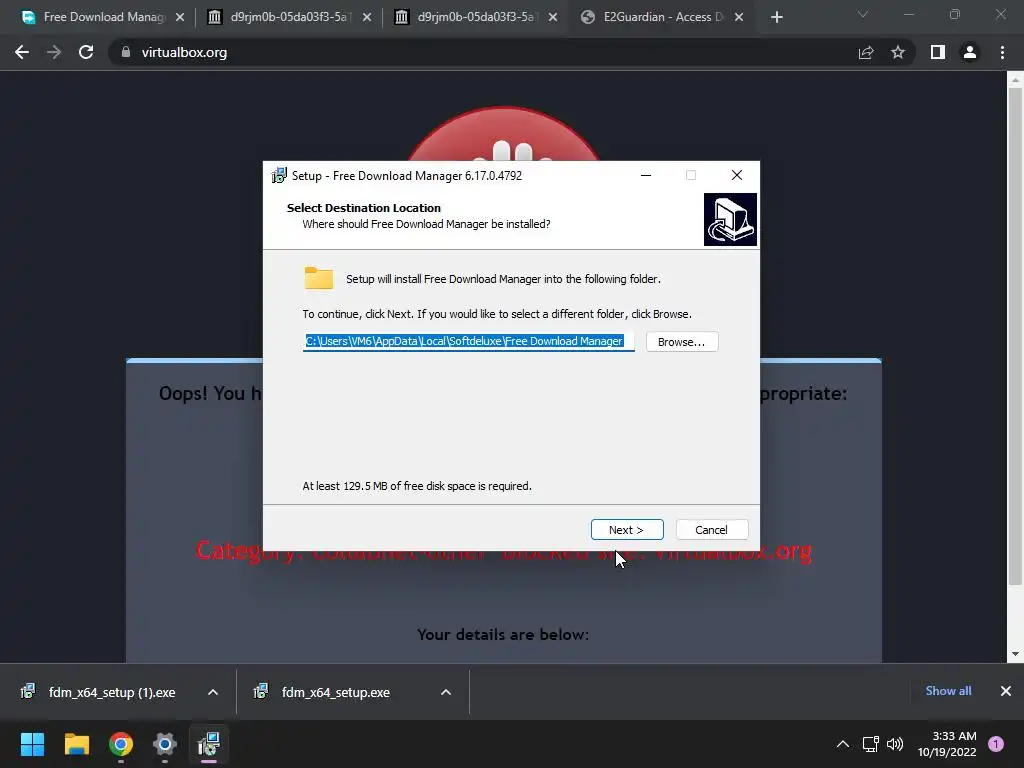Screen dimensions: 1024x768
Task: Close the second d9rjm0b tab
Action: (552, 18)
